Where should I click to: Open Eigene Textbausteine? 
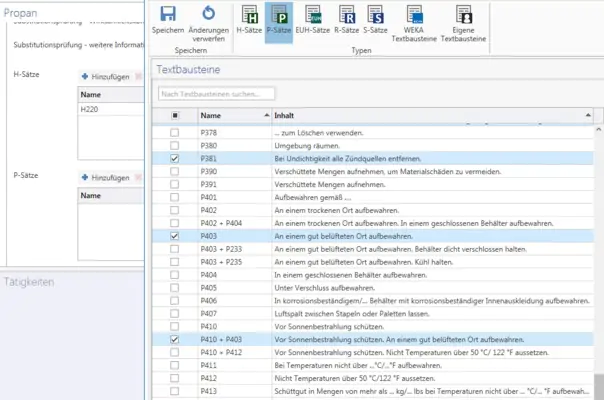463,23
